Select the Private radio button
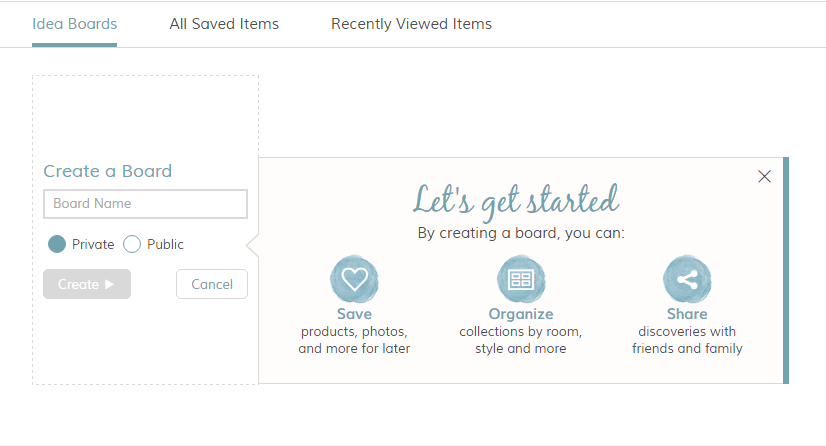This screenshot has width=826, height=446. pyautogui.click(x=57, y=244)
